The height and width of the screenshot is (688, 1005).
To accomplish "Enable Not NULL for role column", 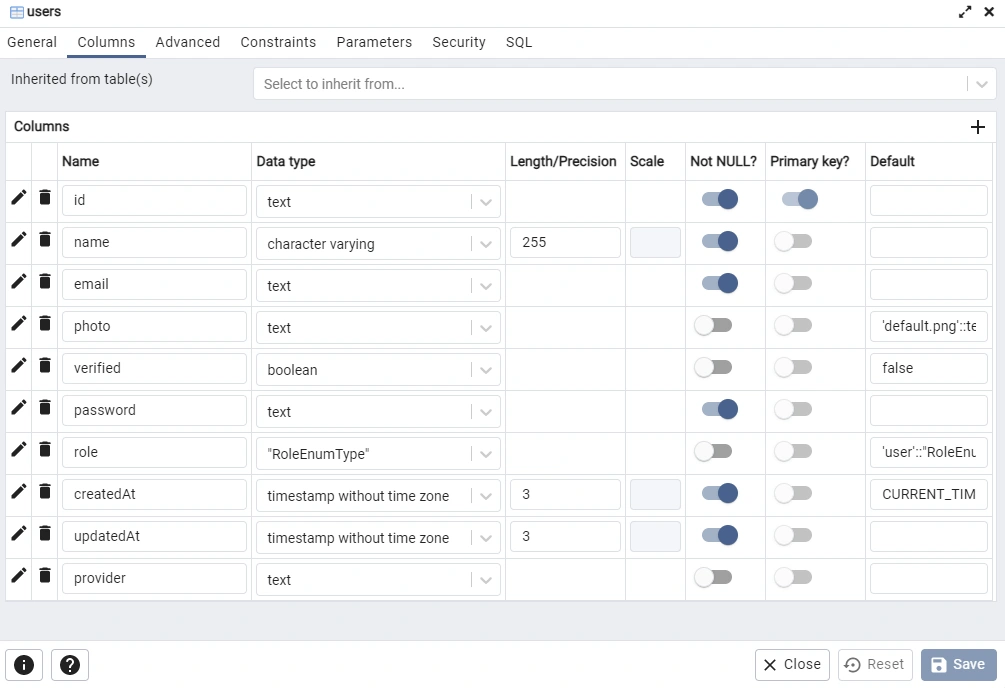I will pyautogui.click(x=713, y=451).
